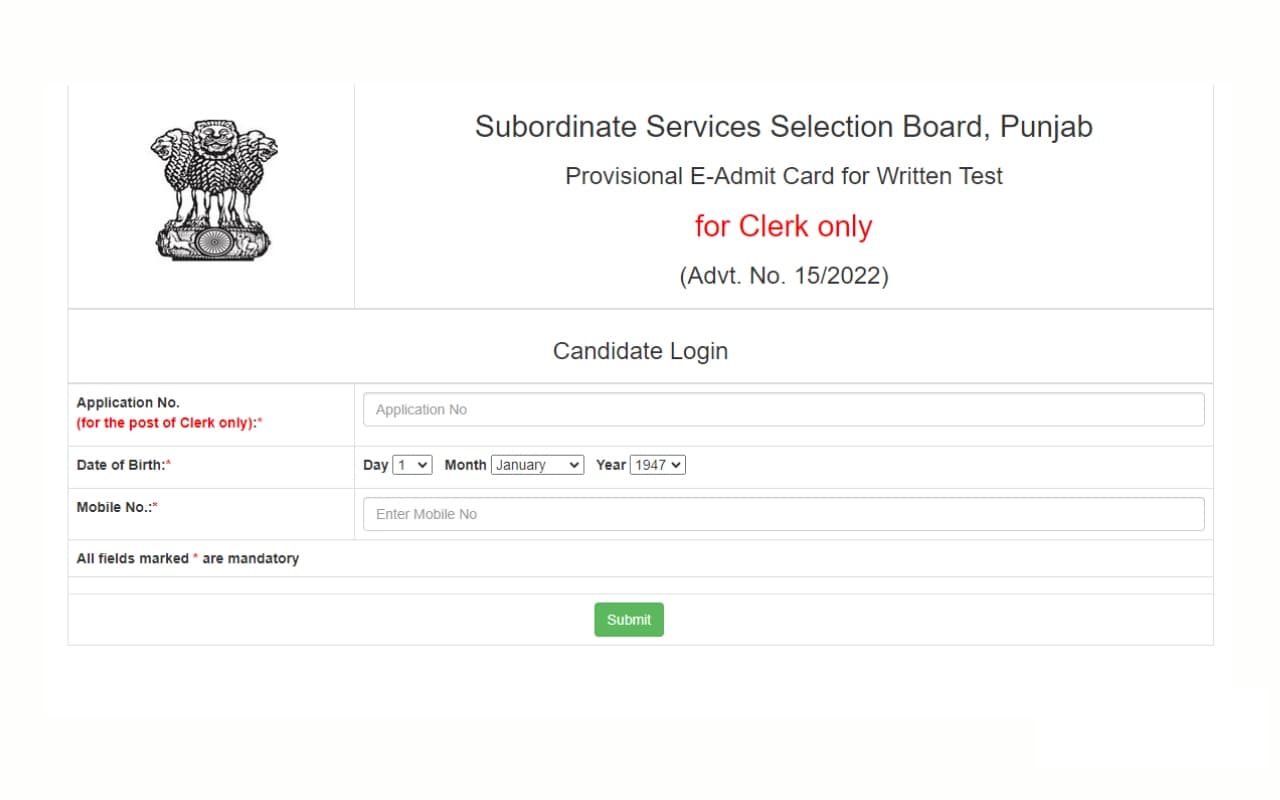Image resolution: width=1280 pixels, height=800 pixels.
Task: Click the Subordinate Services Selection Board heading
Action: pyautogui.click(x=783, y=127)
